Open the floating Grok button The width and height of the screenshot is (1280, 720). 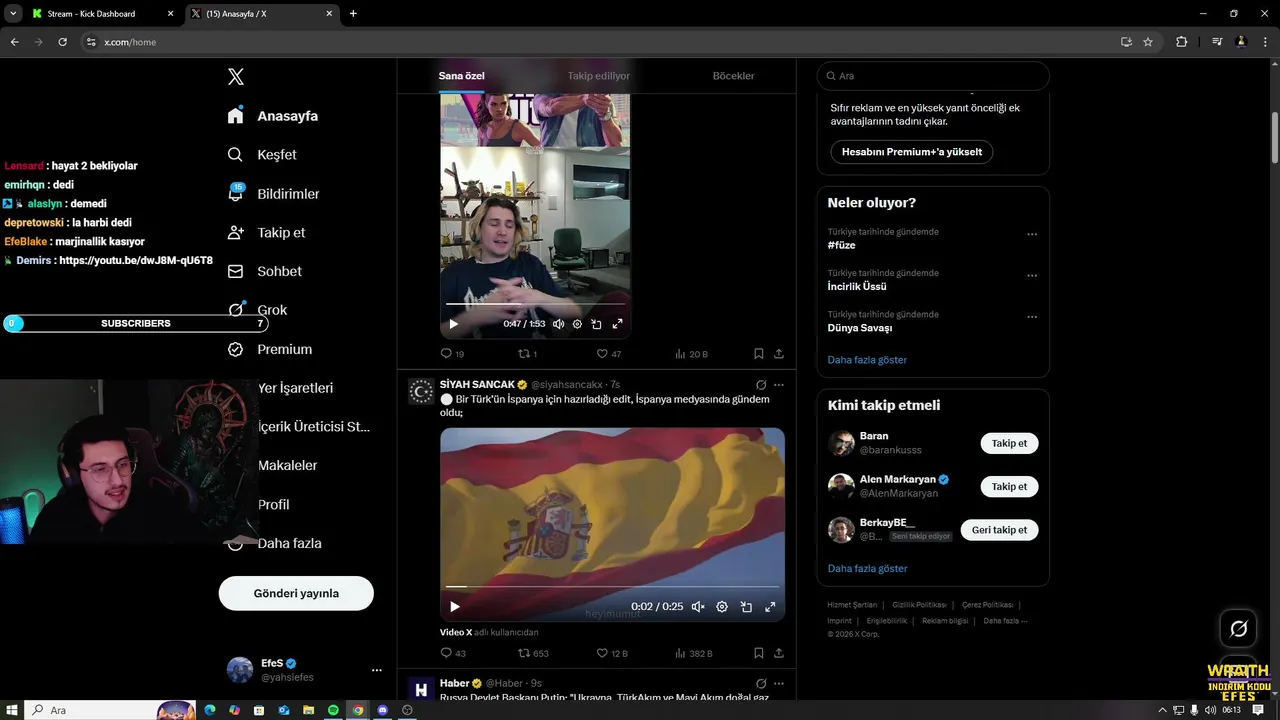(x=1238, y=628)
